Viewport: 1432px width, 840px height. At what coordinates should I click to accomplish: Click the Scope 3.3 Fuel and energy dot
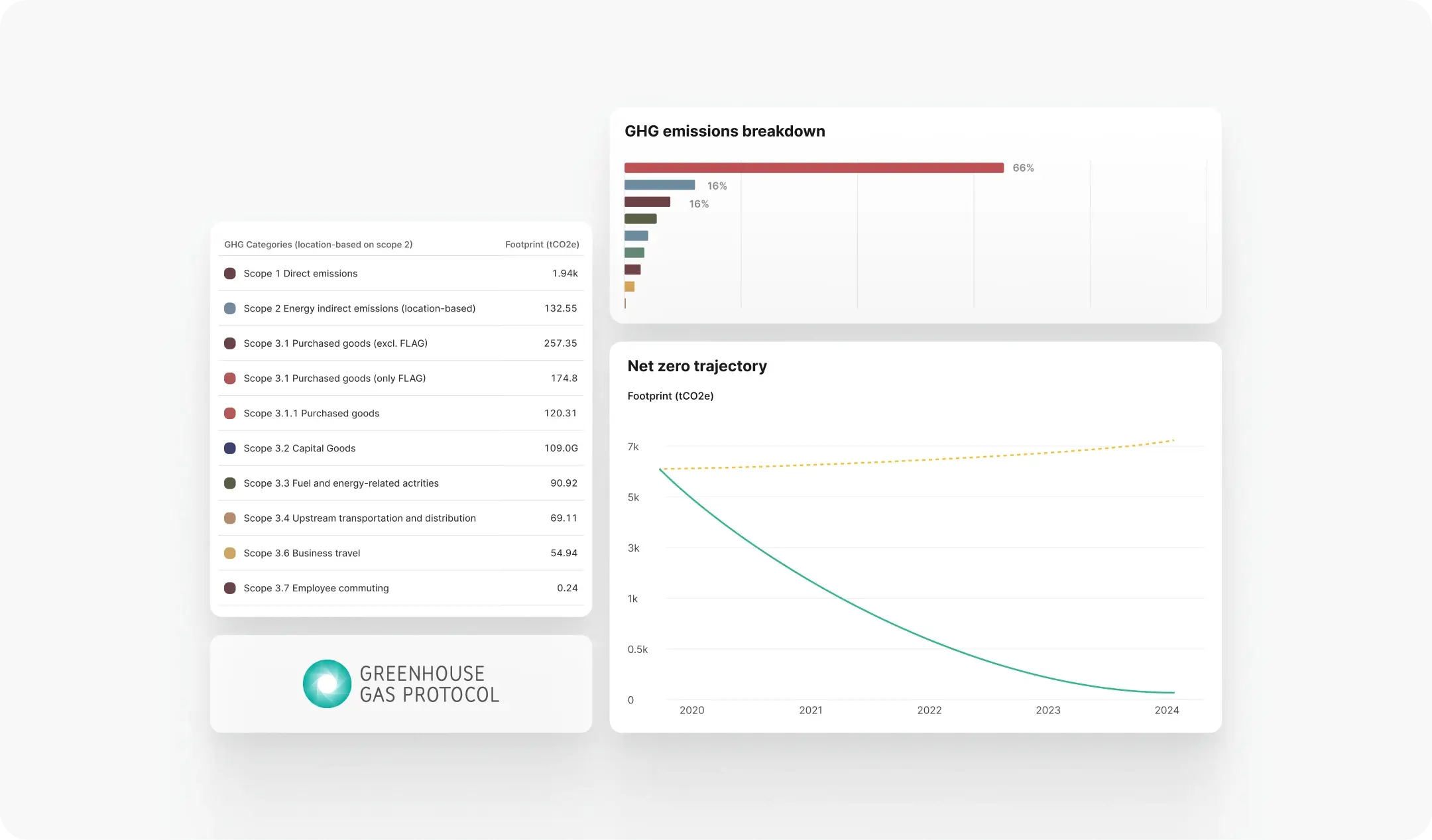pos(230,483)
